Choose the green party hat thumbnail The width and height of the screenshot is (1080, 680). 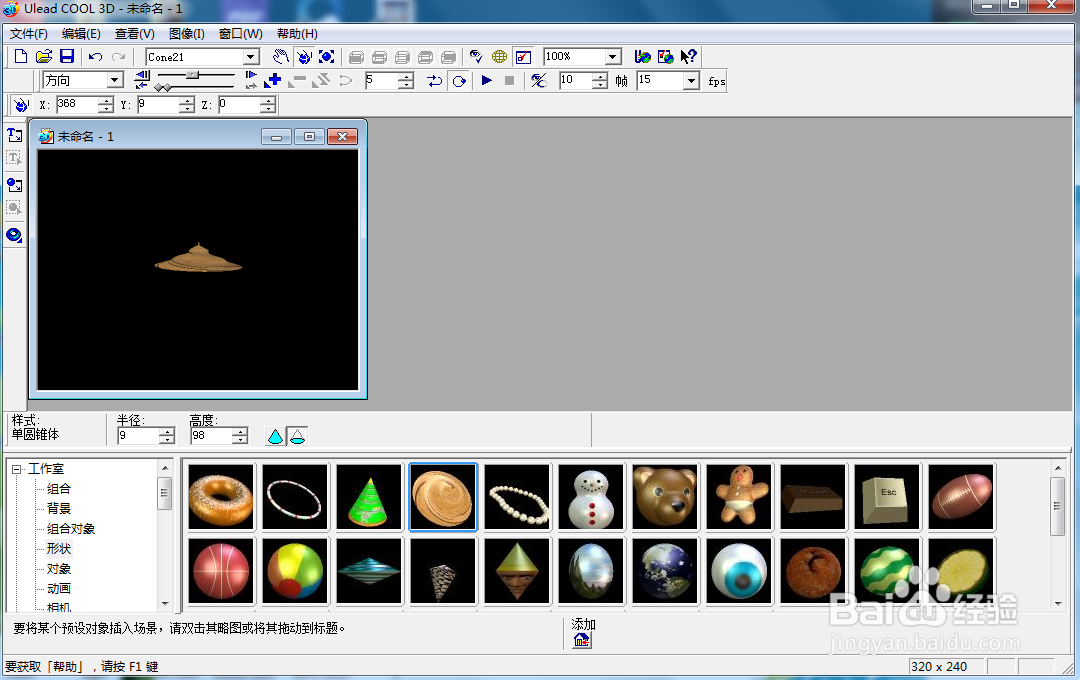(x=368, y=497)
